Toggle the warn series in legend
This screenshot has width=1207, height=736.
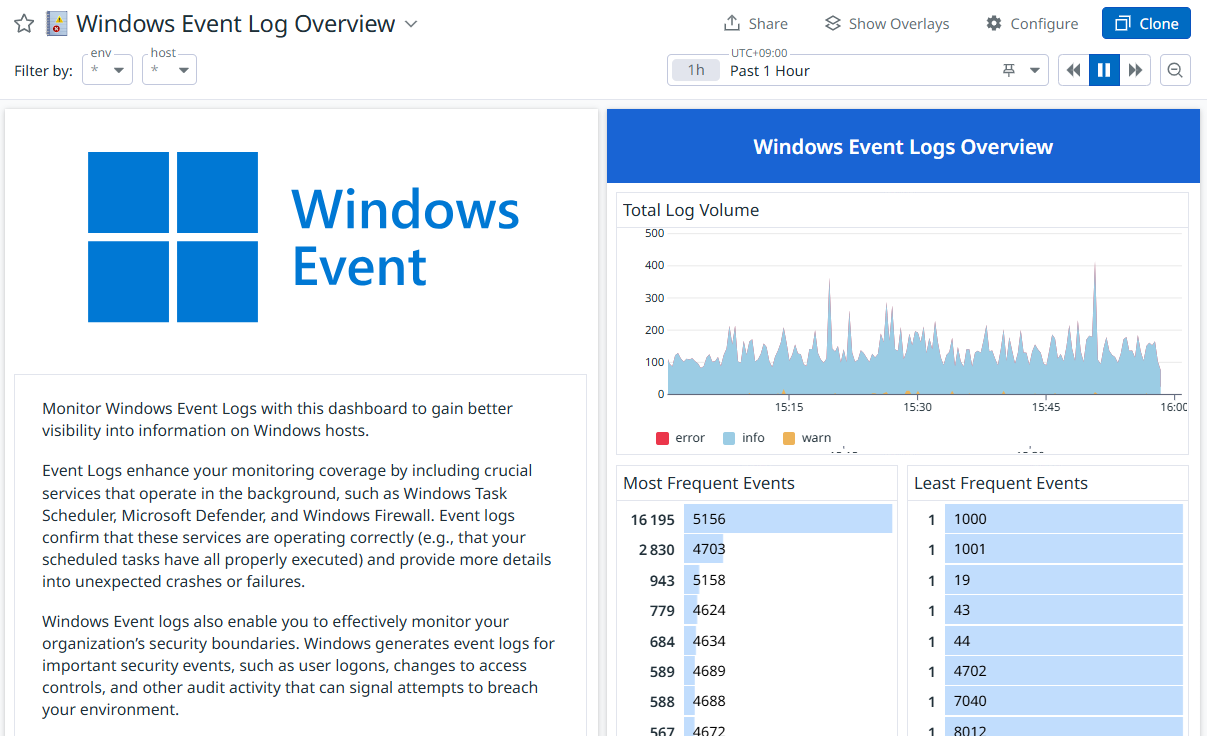[806, 438]
